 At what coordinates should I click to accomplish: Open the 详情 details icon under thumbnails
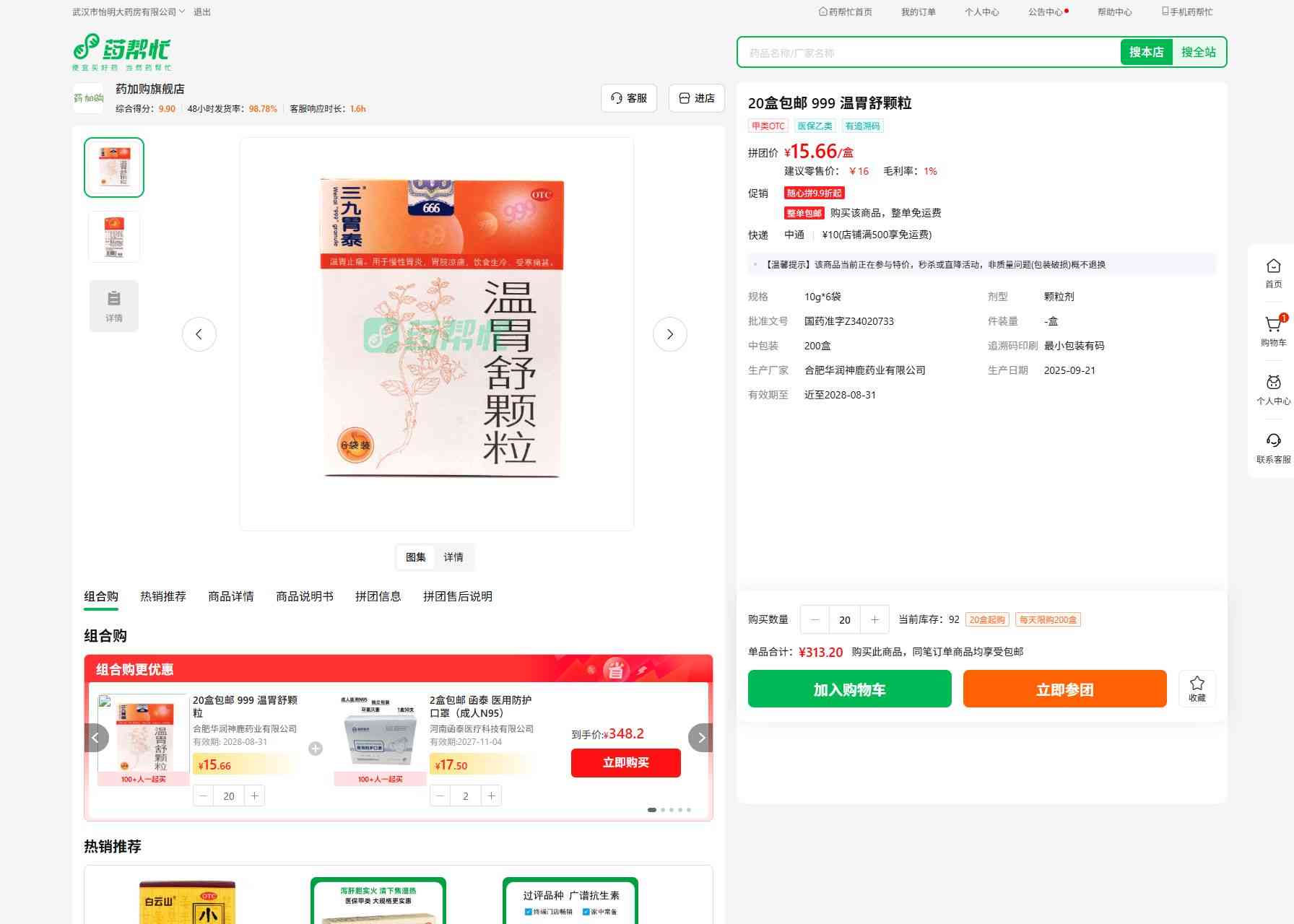pyautogui.click(x=114, y=306)
